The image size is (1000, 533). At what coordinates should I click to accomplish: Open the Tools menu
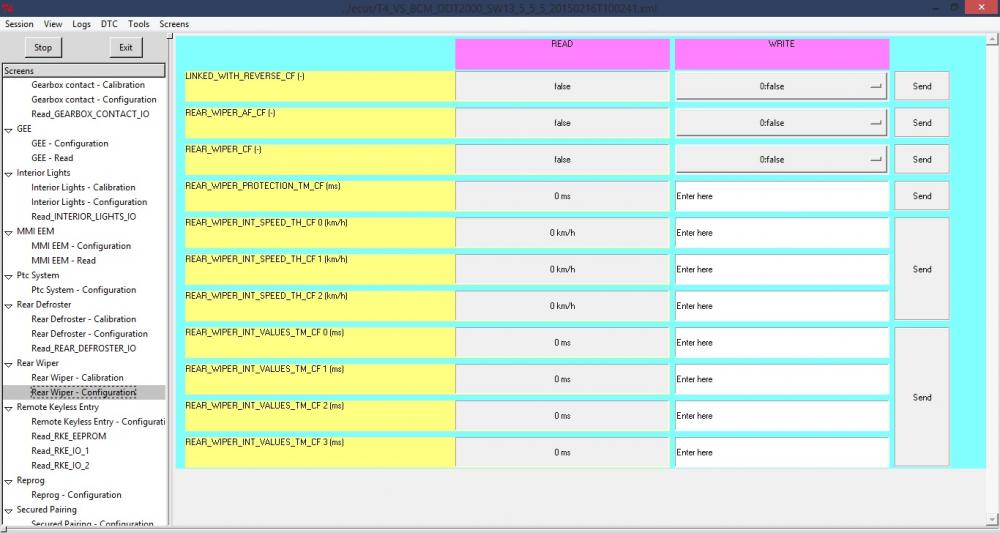[x=138, y=24]
